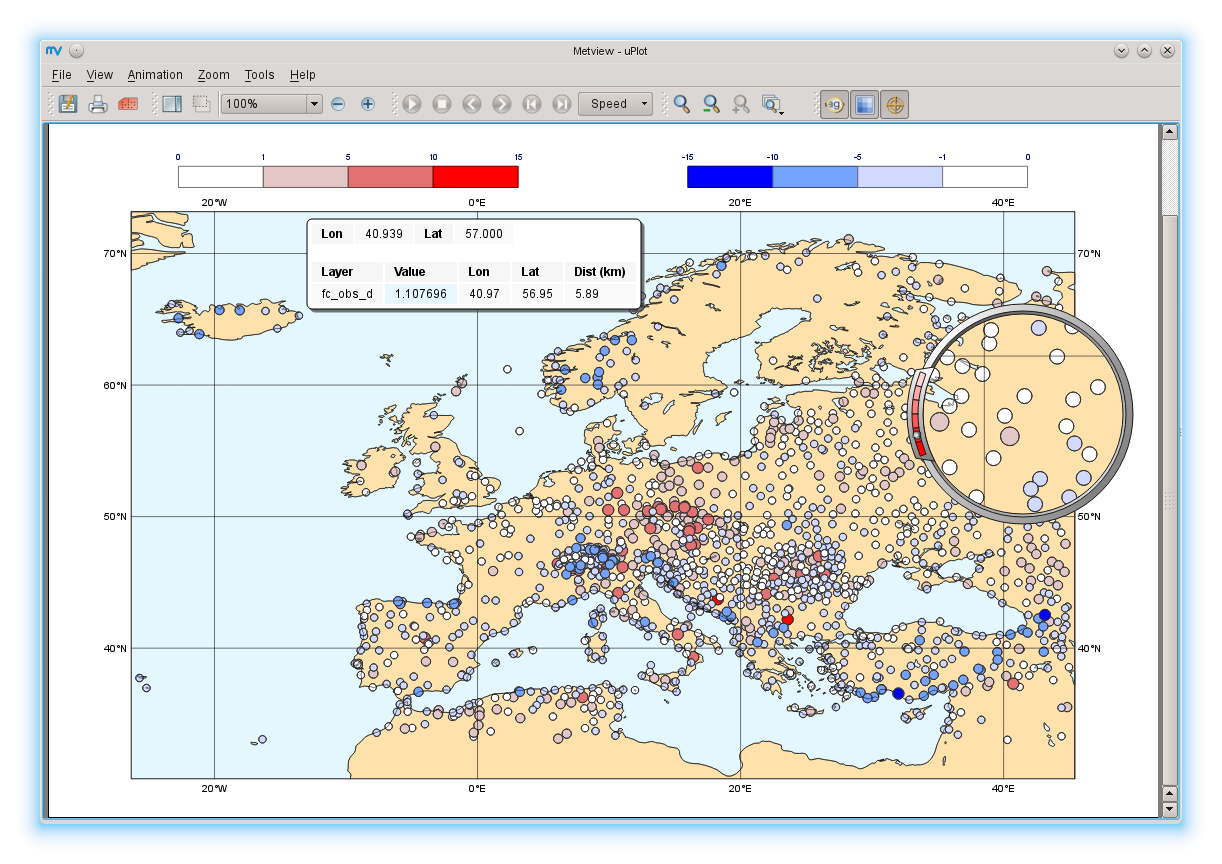Click the dark blue -15 to -10 legend box
Viewport: 1222px width, 864px height.
[730, 177]
